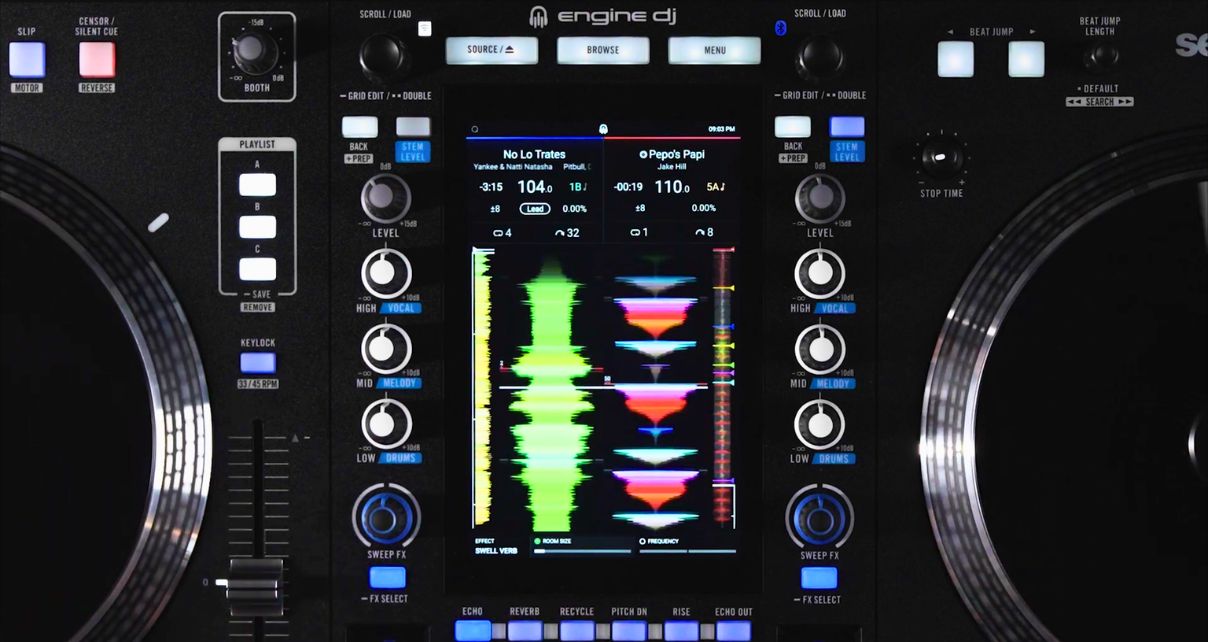This screenshot has width=1208, height=642.
Task: Open the Browse view
Action: point(603,50)
